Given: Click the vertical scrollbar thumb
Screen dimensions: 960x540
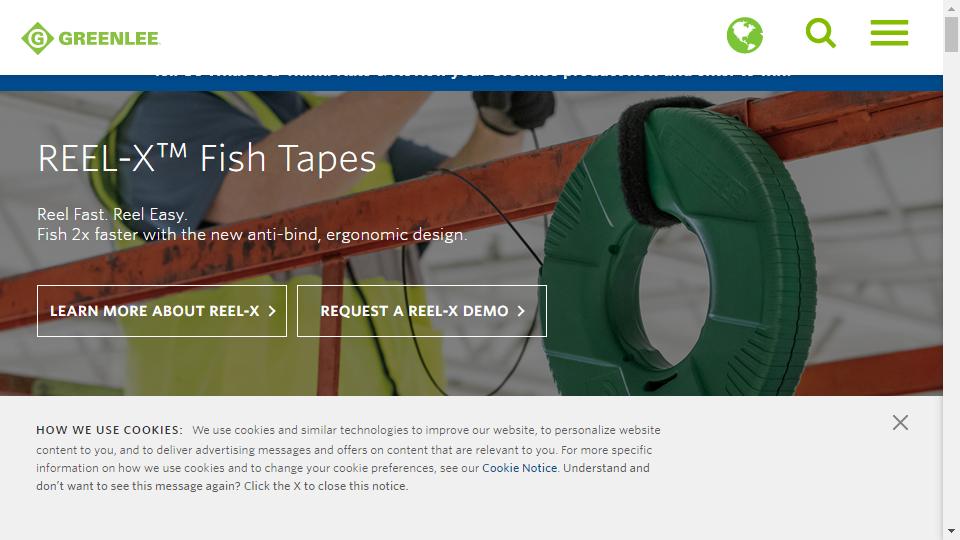Looking at the screenshot, I should [951, 34].
